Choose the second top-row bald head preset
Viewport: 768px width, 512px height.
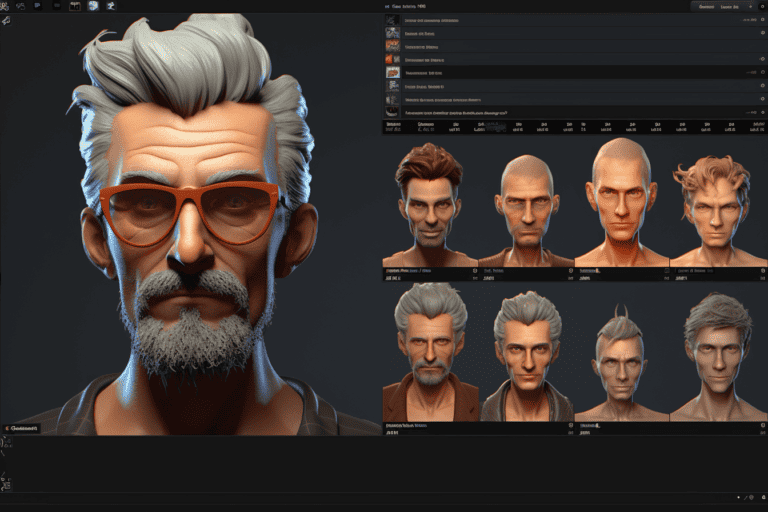[x=527, y=211]
